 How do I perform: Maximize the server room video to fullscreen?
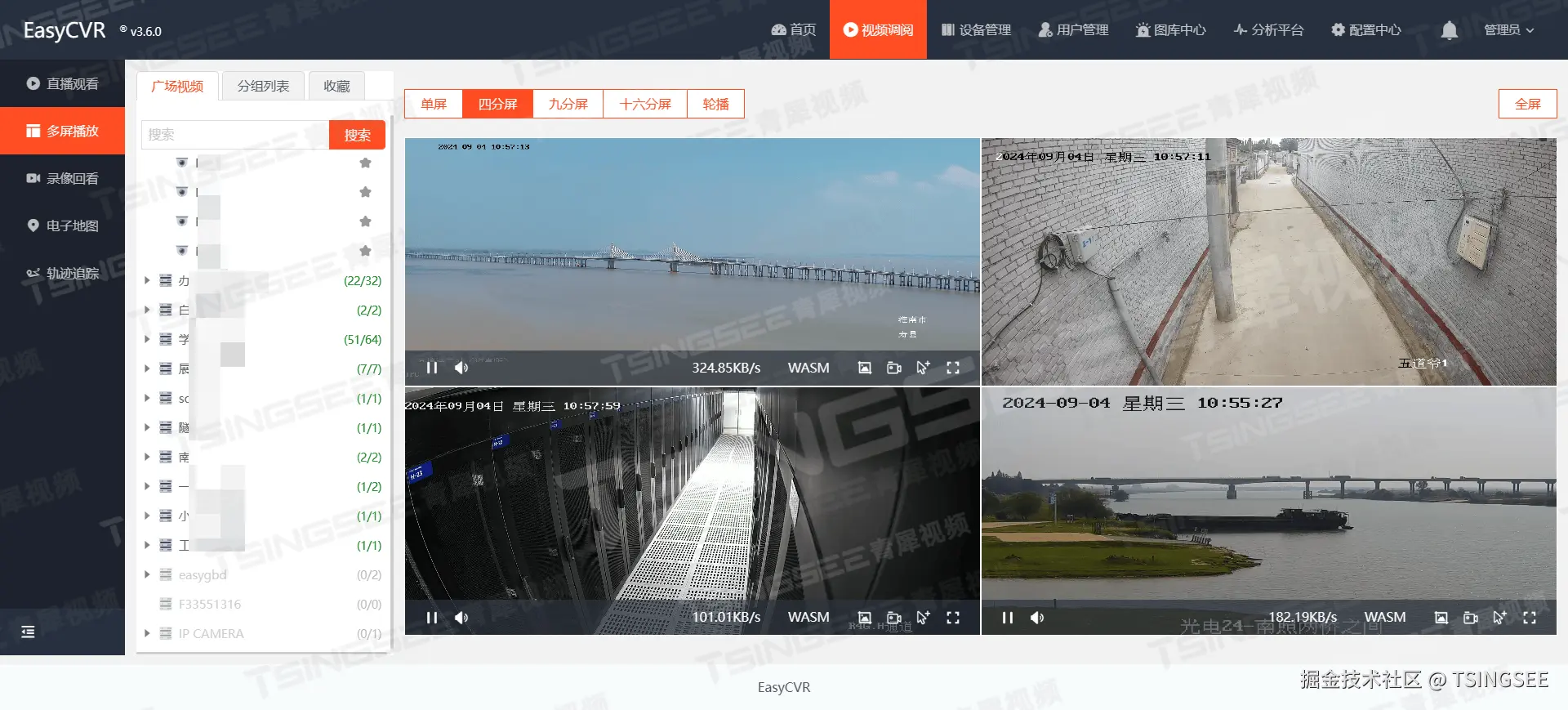pyautogui.click(x=953, y=618)
